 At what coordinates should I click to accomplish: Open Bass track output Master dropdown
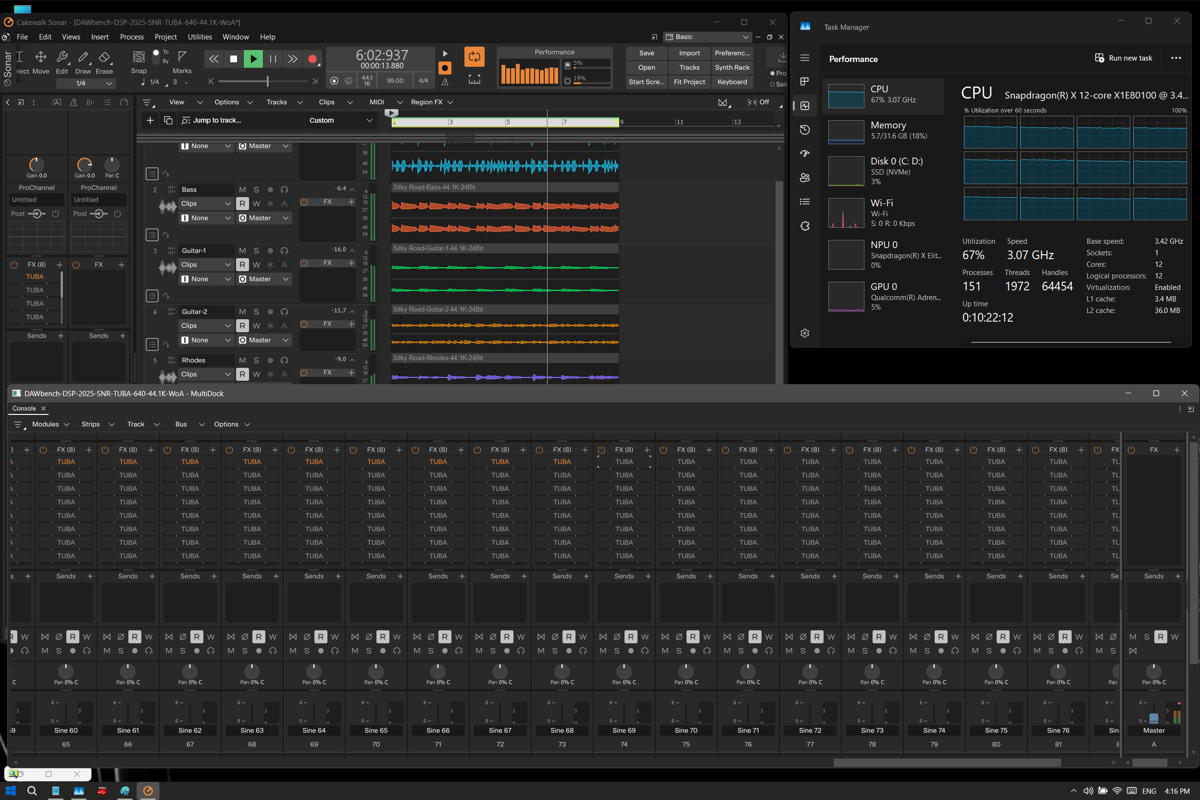[x=265, y=218]
